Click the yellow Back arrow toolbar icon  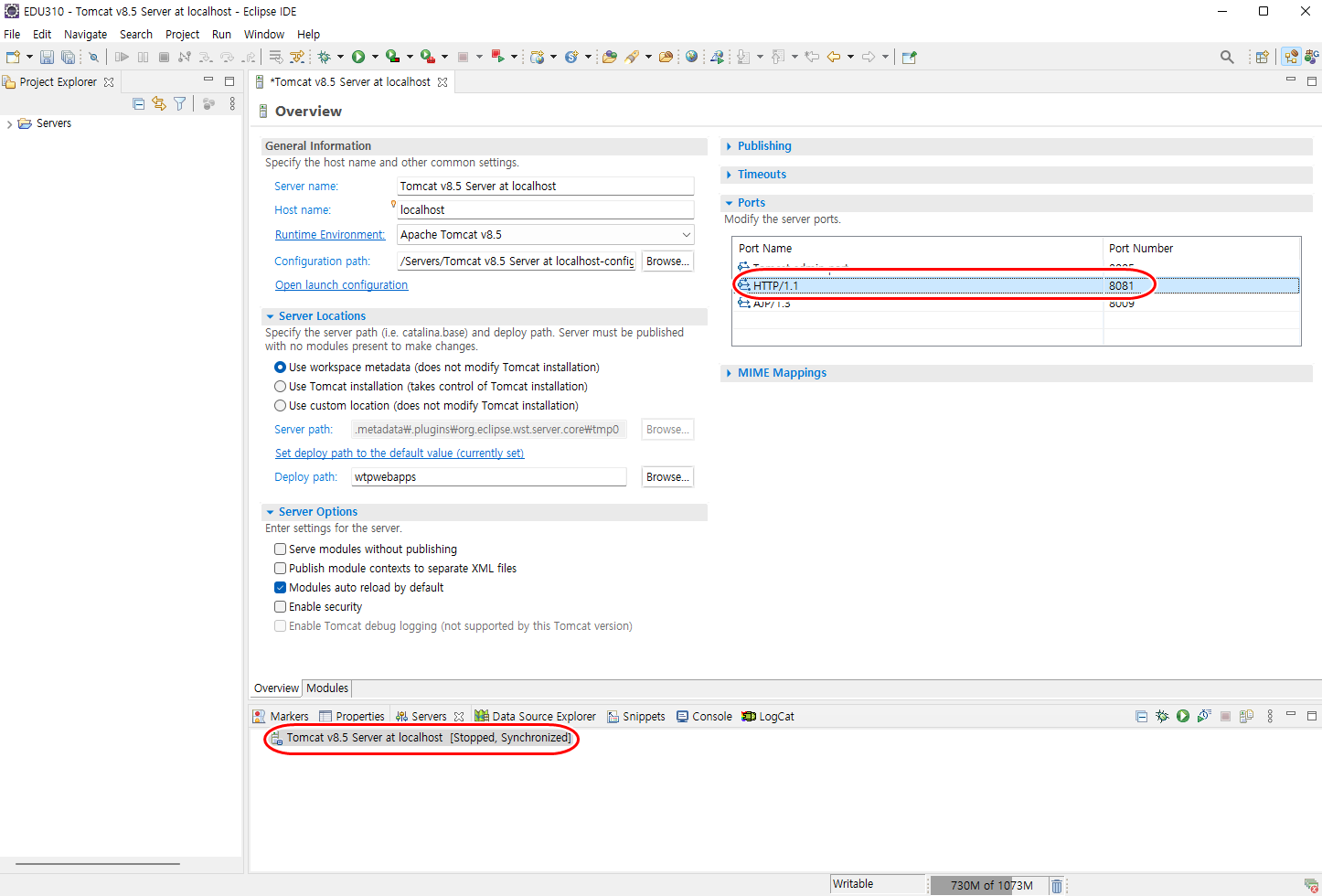tap(834, 57)
